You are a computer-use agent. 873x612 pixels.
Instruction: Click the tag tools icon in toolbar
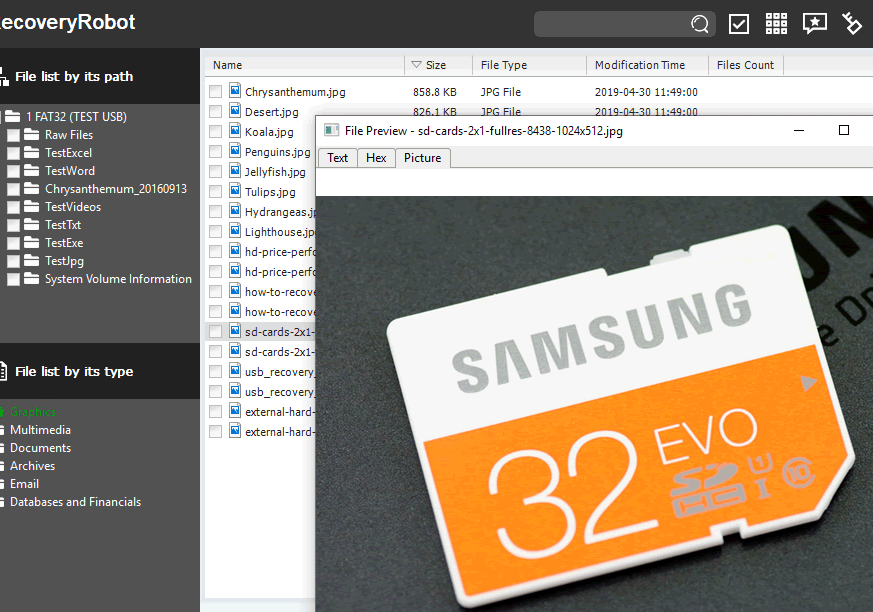[x=852, y=23]
